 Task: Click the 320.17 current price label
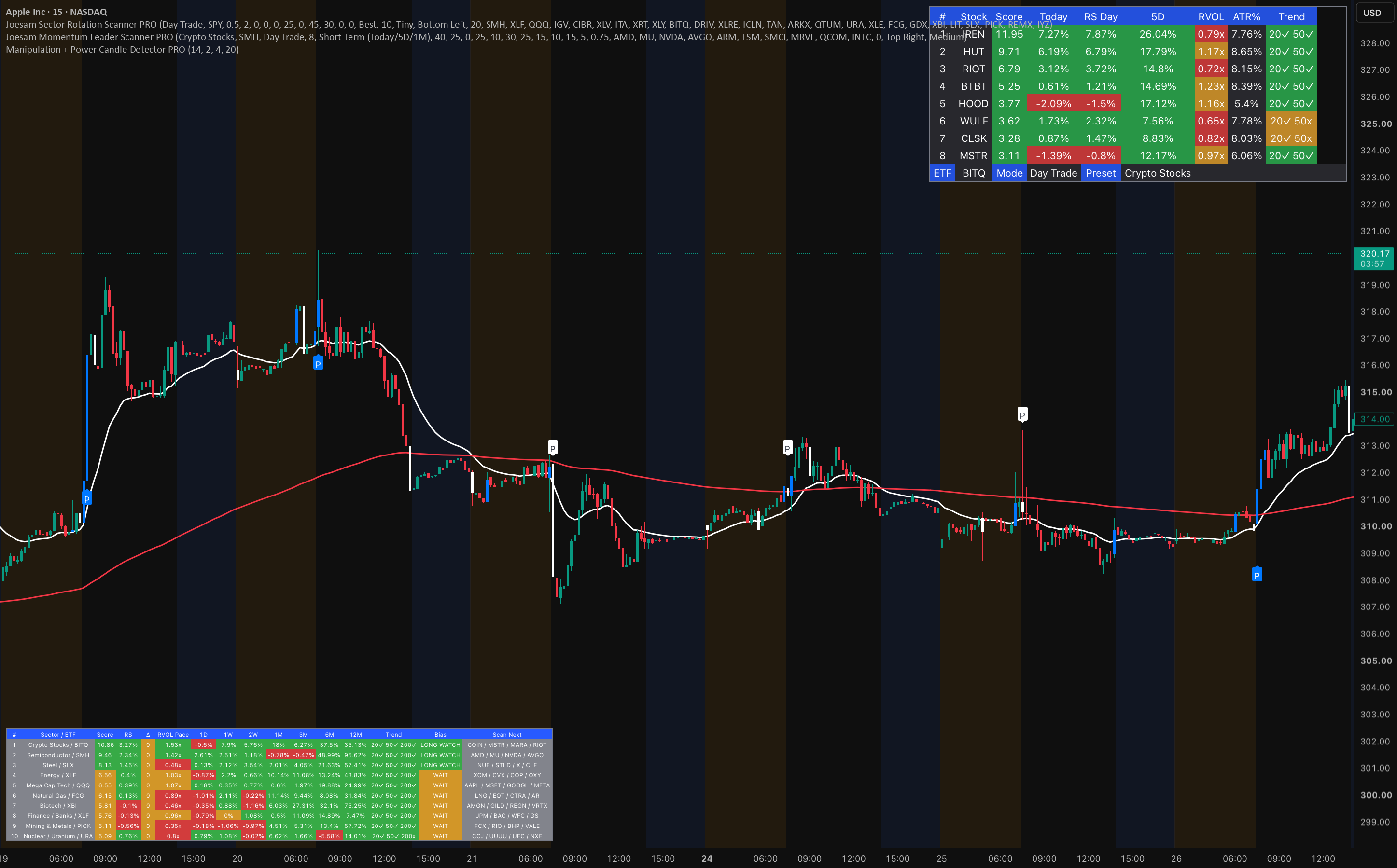coord(1375,258)
